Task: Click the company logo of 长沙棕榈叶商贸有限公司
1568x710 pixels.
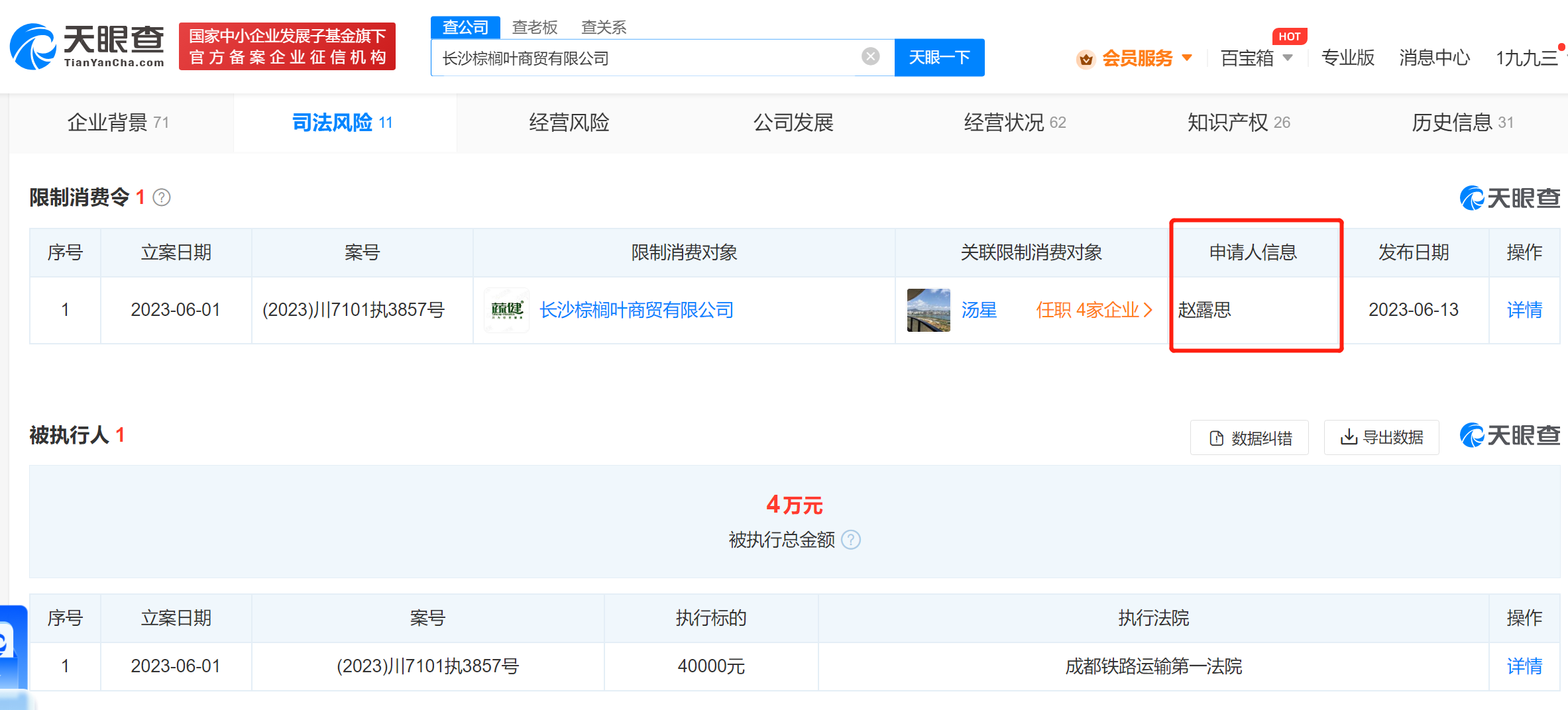Action: coord(507,310)
